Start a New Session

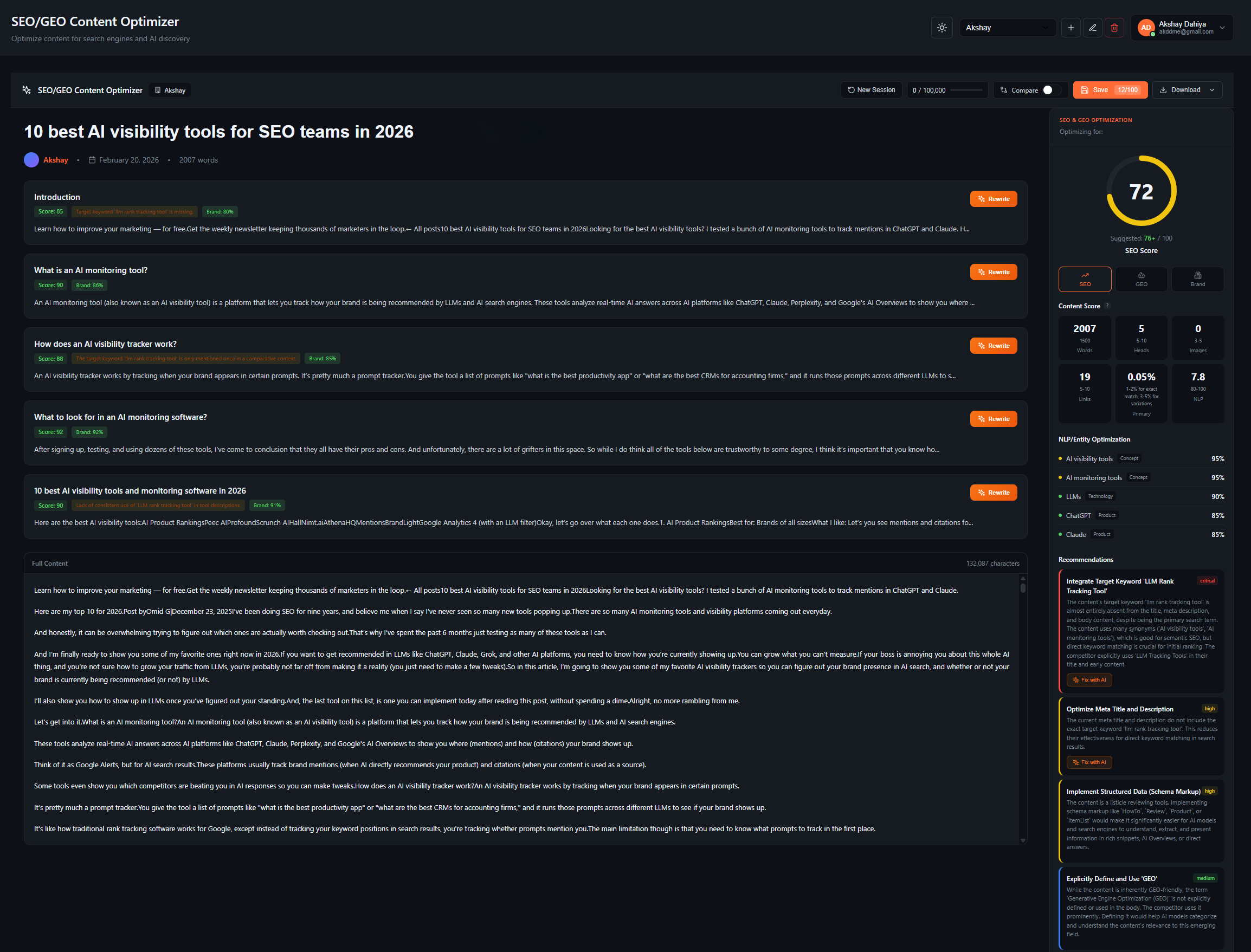(871, 90)
